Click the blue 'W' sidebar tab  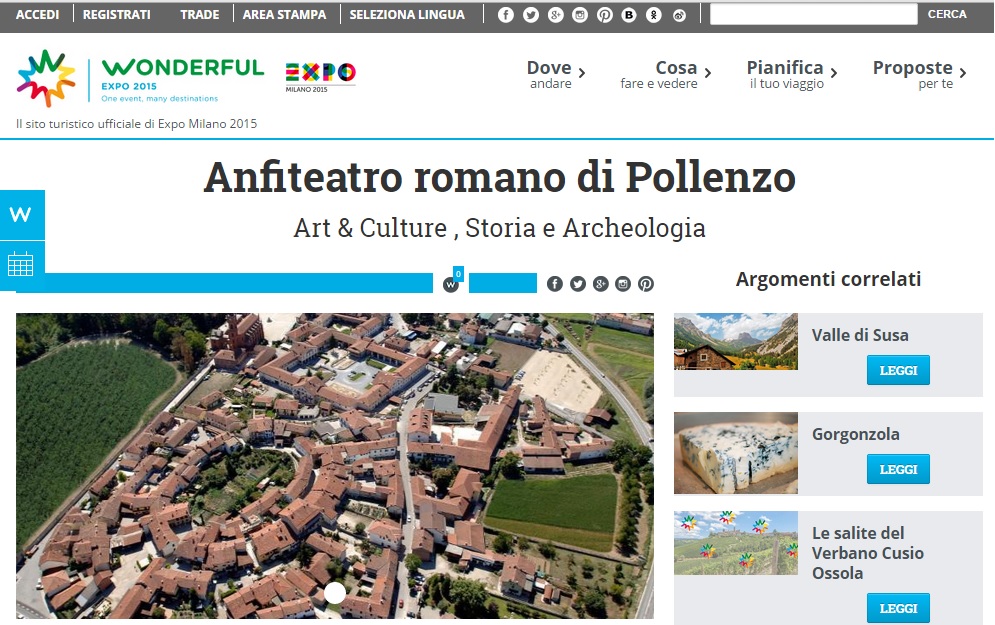[21, 215]
